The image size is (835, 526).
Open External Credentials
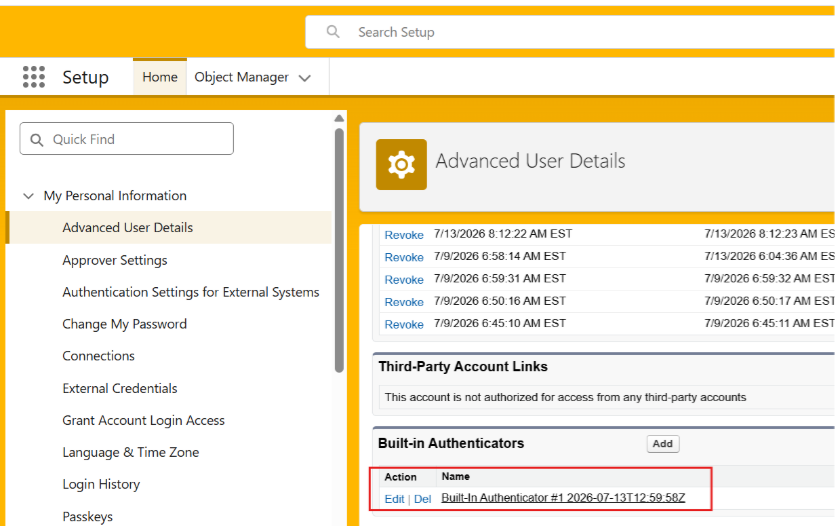point(119,388)
